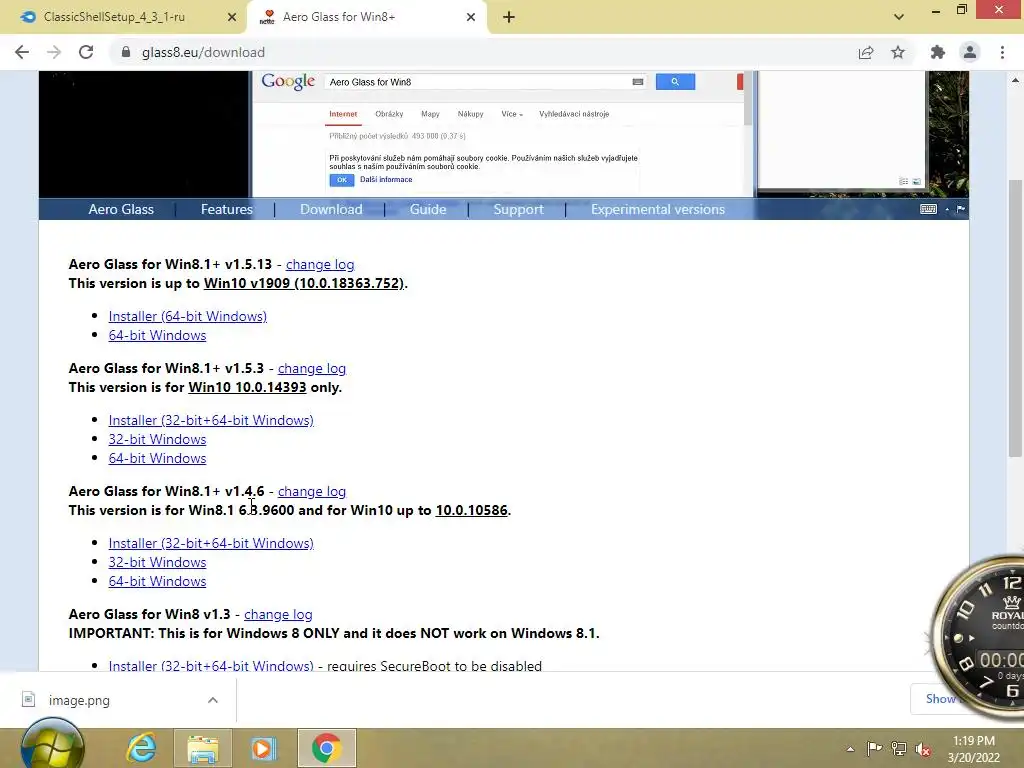Open the Aero Glass menu item

(x=121, y=210)
